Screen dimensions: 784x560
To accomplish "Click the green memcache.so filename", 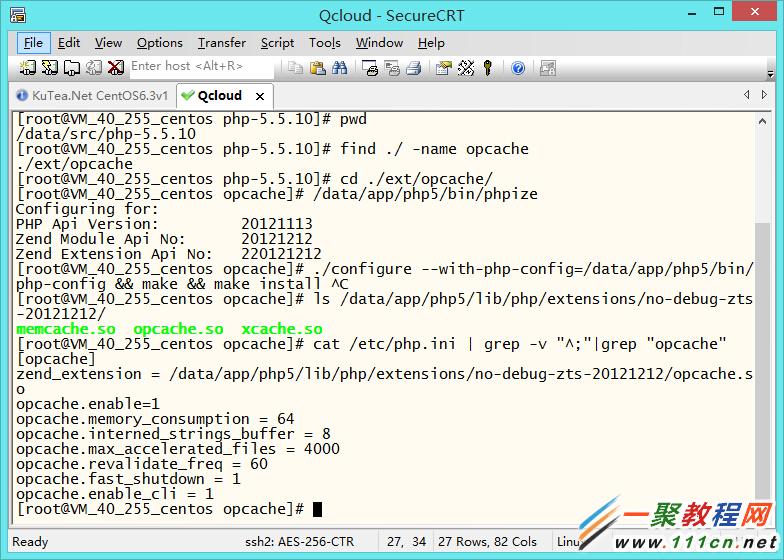I will 66,329.
